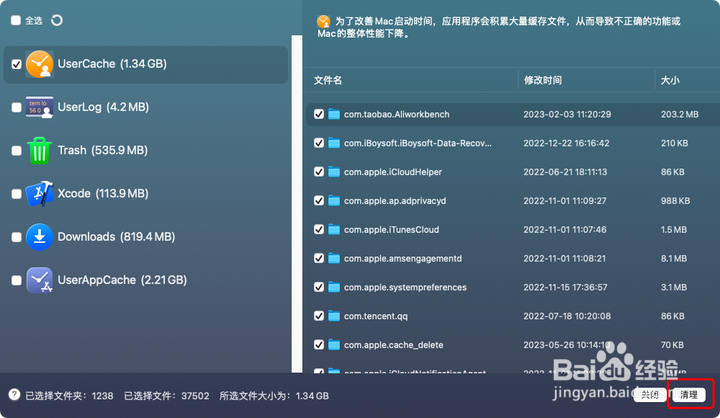Click the green Trash bin icon
This screenshot has height=418, width=720.
coord(39,150)
